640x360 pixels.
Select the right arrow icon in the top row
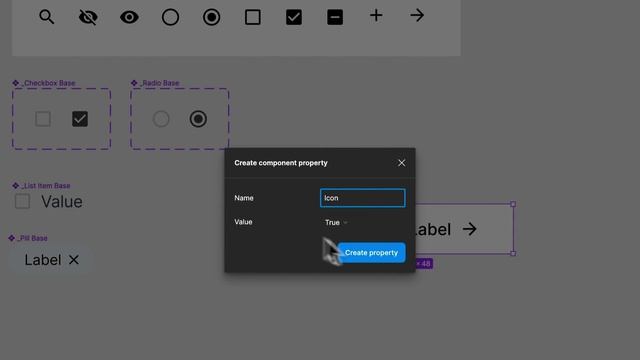pyautogui.click(x=417, y=16)
